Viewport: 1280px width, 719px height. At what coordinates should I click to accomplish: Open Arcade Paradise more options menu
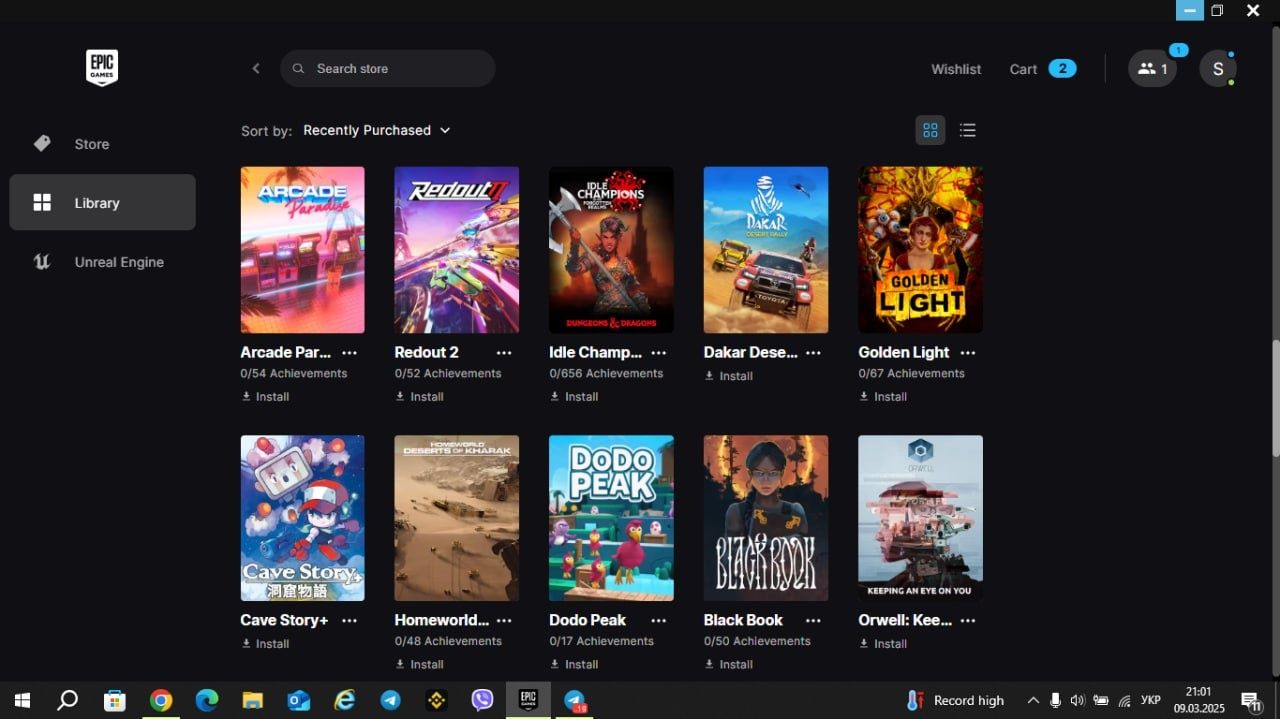pos(349,353)
